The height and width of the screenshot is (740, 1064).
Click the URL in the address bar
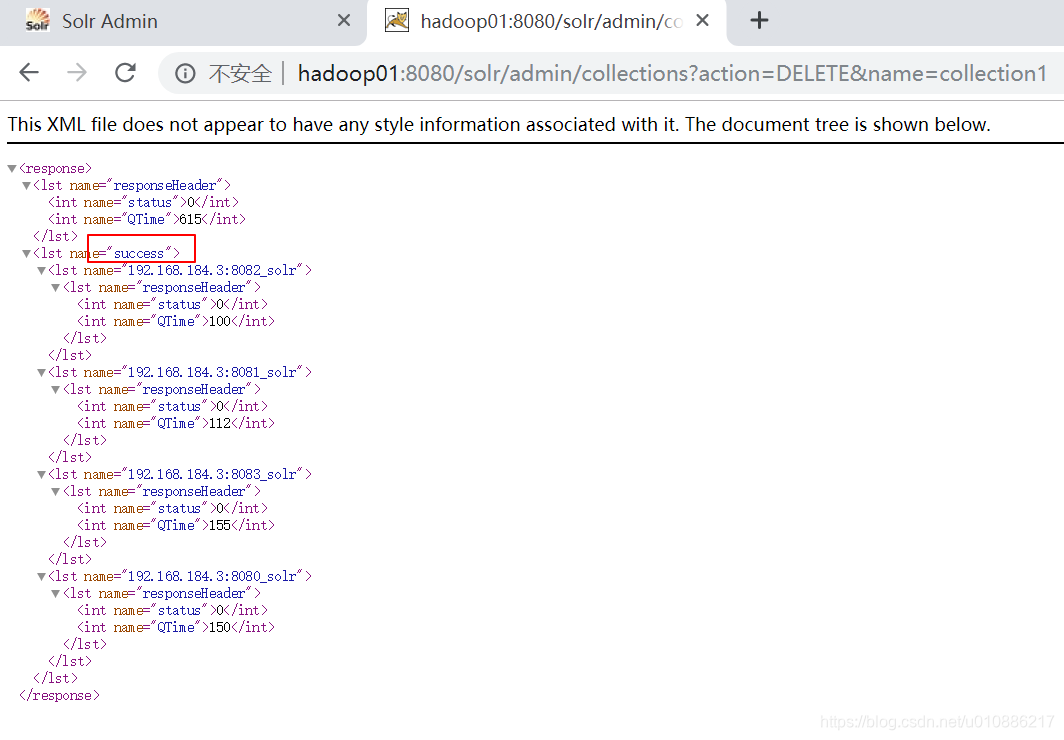coord(672,73)
